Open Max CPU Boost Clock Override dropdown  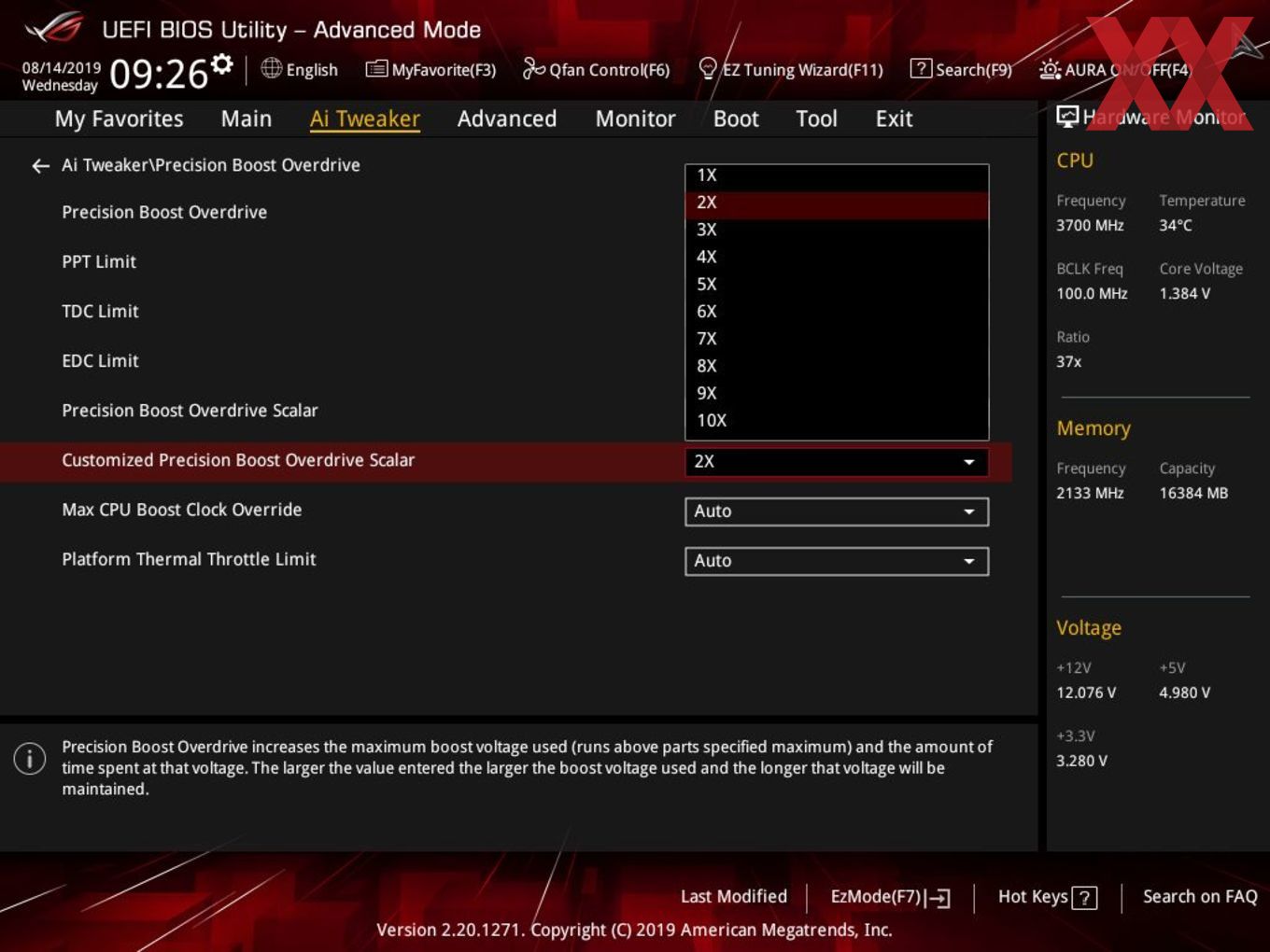(837, 511)
